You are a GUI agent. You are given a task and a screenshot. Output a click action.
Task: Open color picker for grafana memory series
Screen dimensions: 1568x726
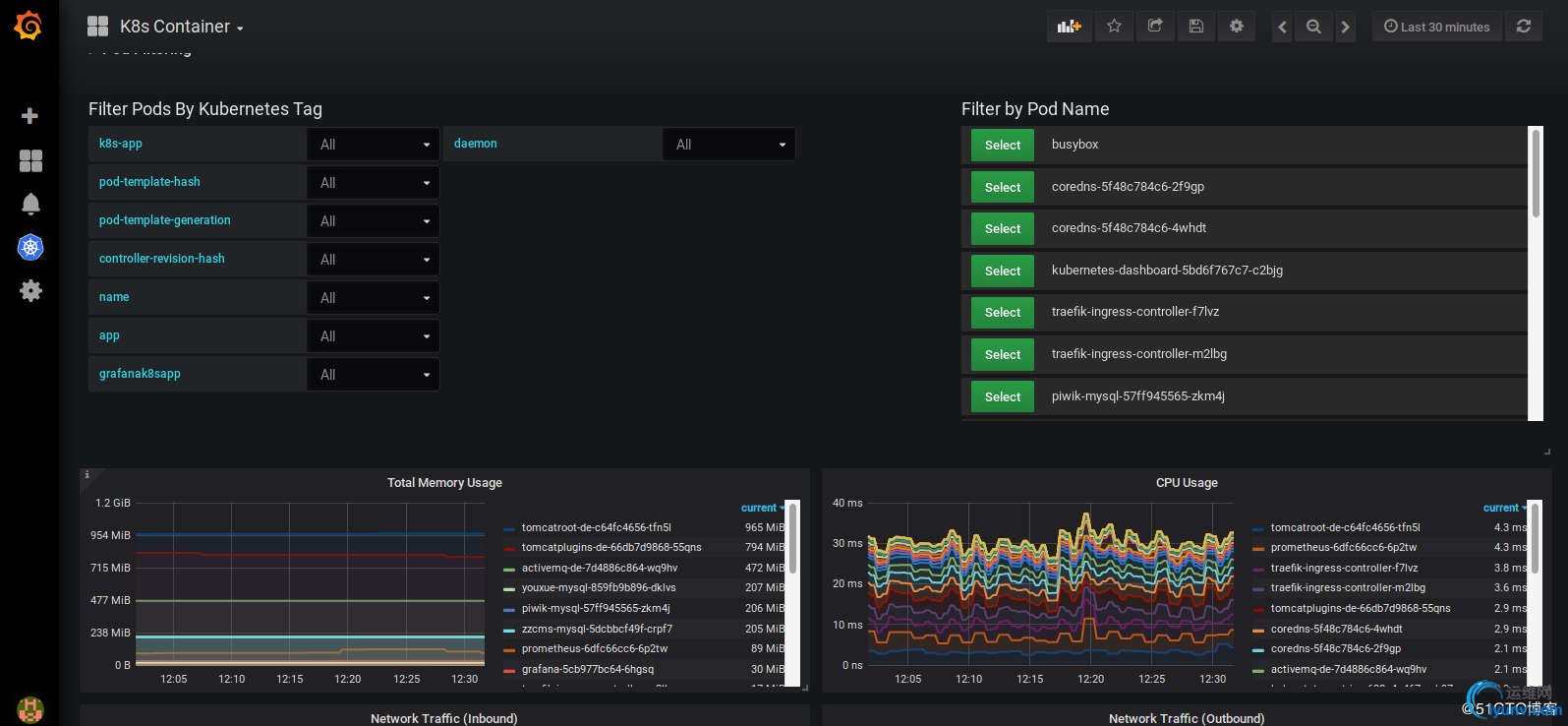[509, 671]
